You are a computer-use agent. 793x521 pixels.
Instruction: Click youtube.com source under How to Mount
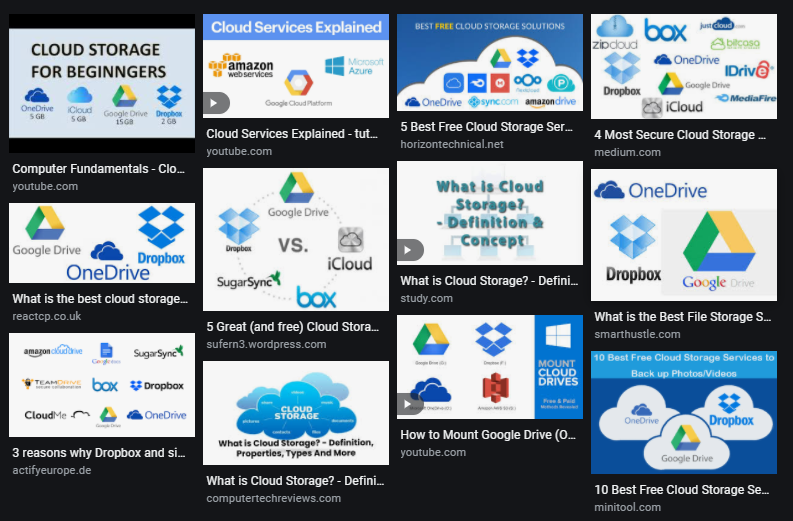point(433,453)
